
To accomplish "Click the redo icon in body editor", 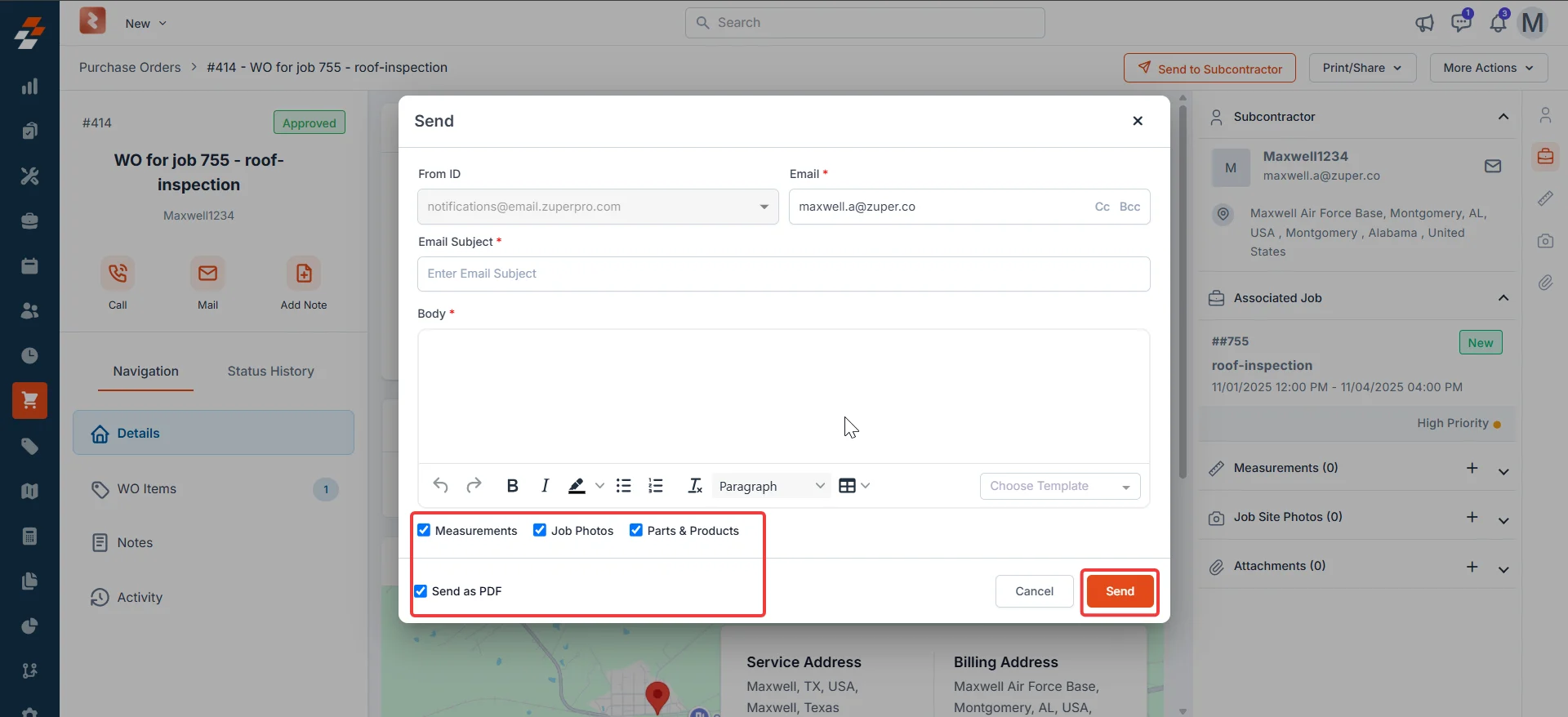I will tap(474, 486).
